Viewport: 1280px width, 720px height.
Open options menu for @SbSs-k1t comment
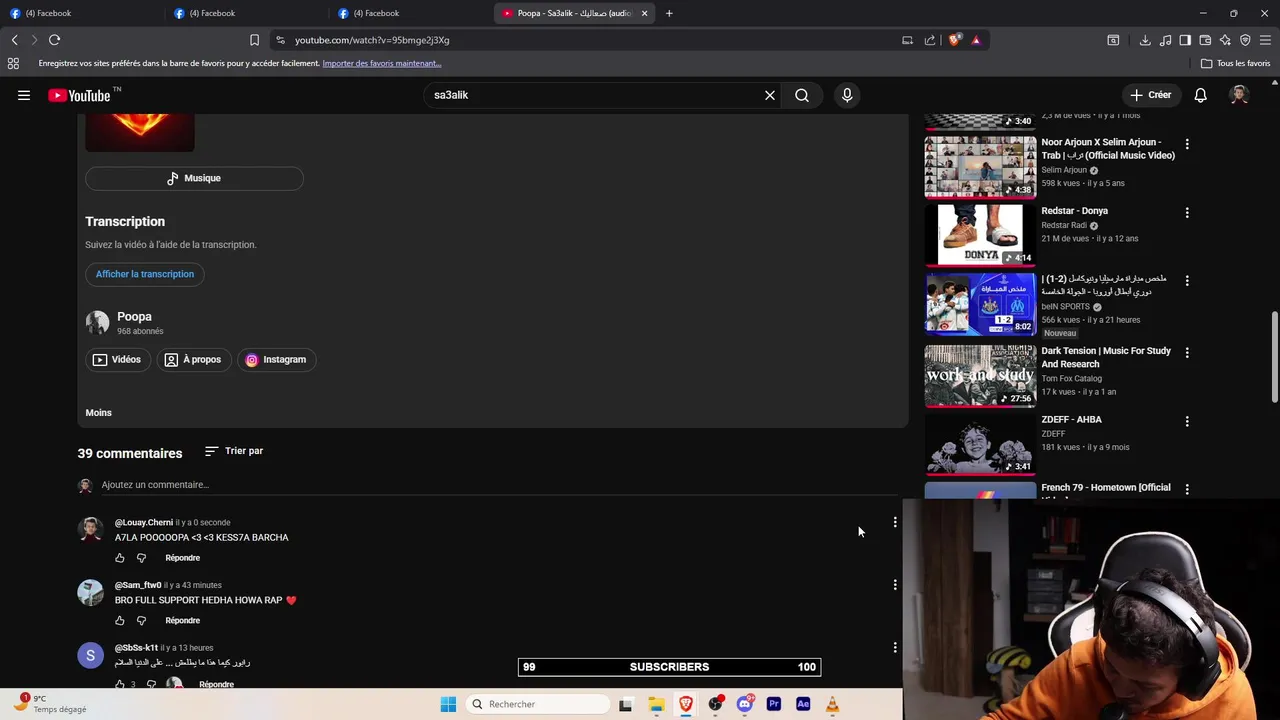click(x=895, y=648)
